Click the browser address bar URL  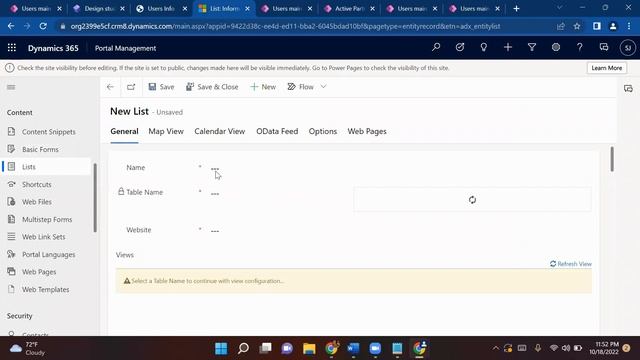click(285, 26)
